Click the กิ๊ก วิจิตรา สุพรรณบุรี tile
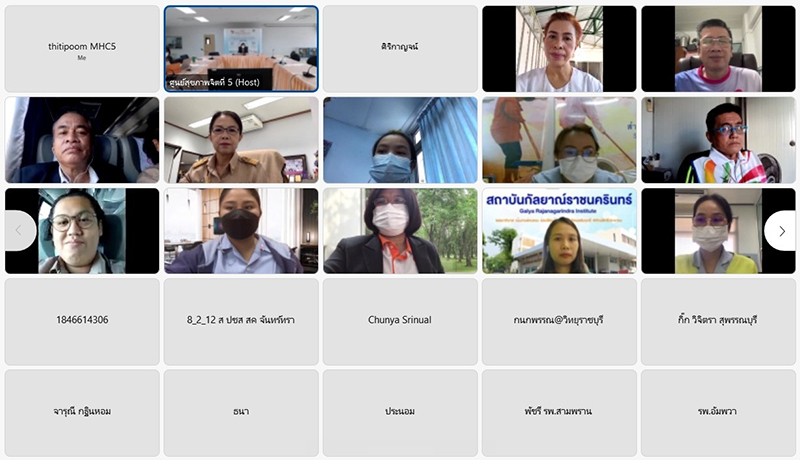Viewport: 800px width, 460px height. (x=718, y=322)
